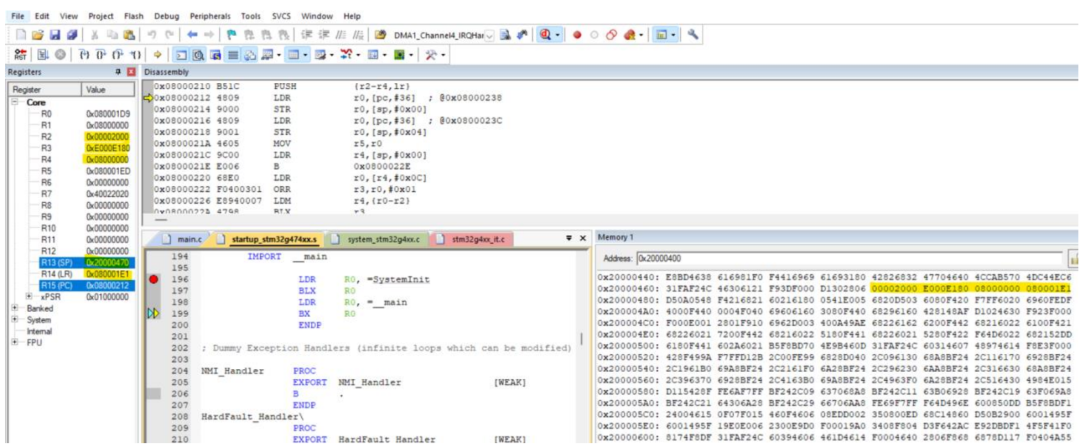Click the Run icon in the debug toolbar

coord(41,54)
